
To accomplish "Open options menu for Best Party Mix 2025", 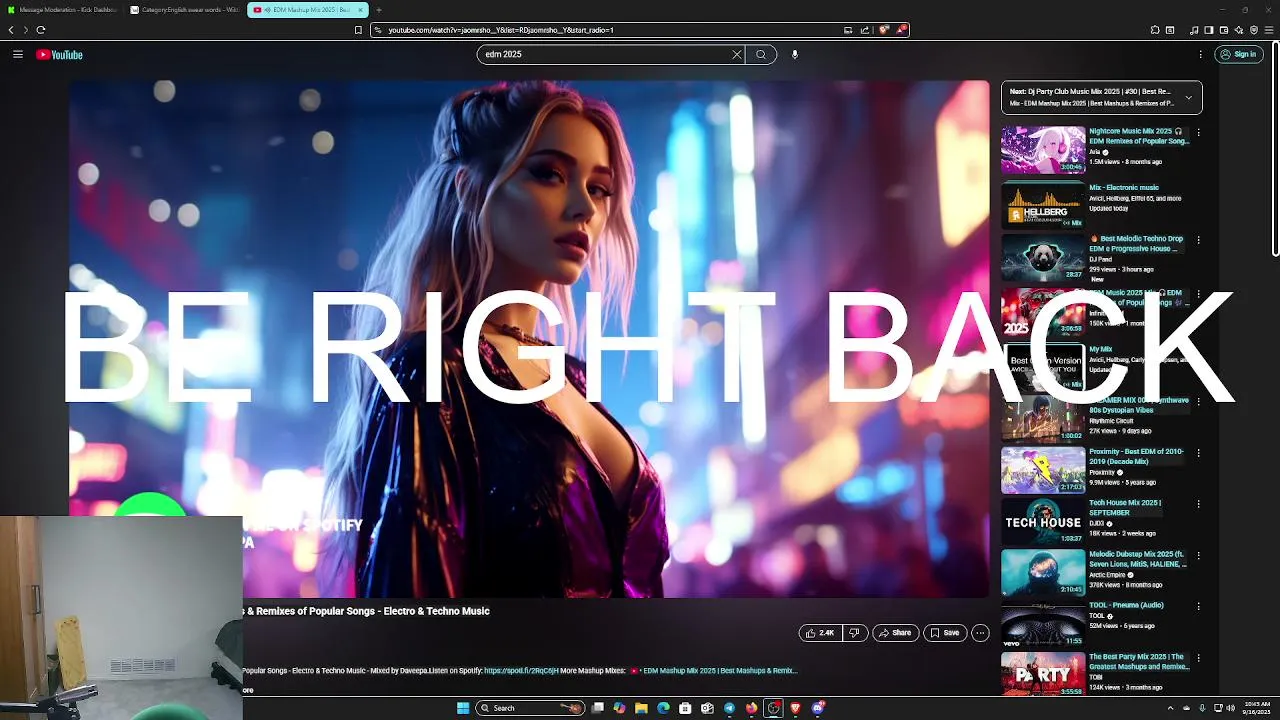I will tap(1198, 658).
